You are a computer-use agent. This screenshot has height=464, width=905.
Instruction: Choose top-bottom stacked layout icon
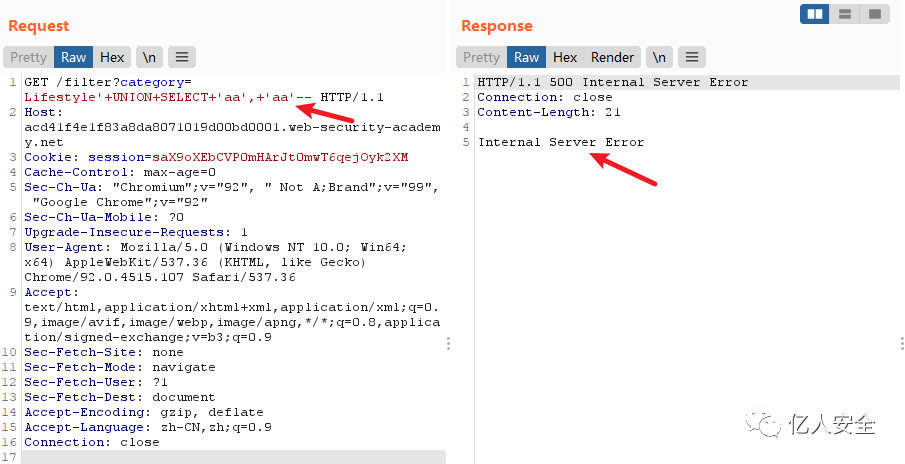(x=845, y=14)
